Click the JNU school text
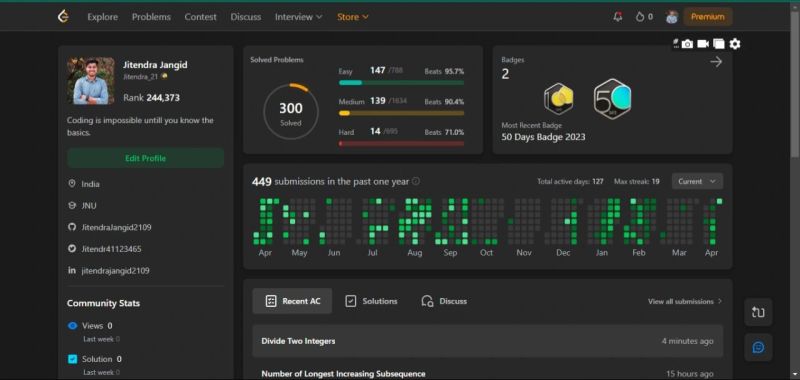Image resolution: width=800 pixels, height=380 pixels. click(x=89, y=206)
